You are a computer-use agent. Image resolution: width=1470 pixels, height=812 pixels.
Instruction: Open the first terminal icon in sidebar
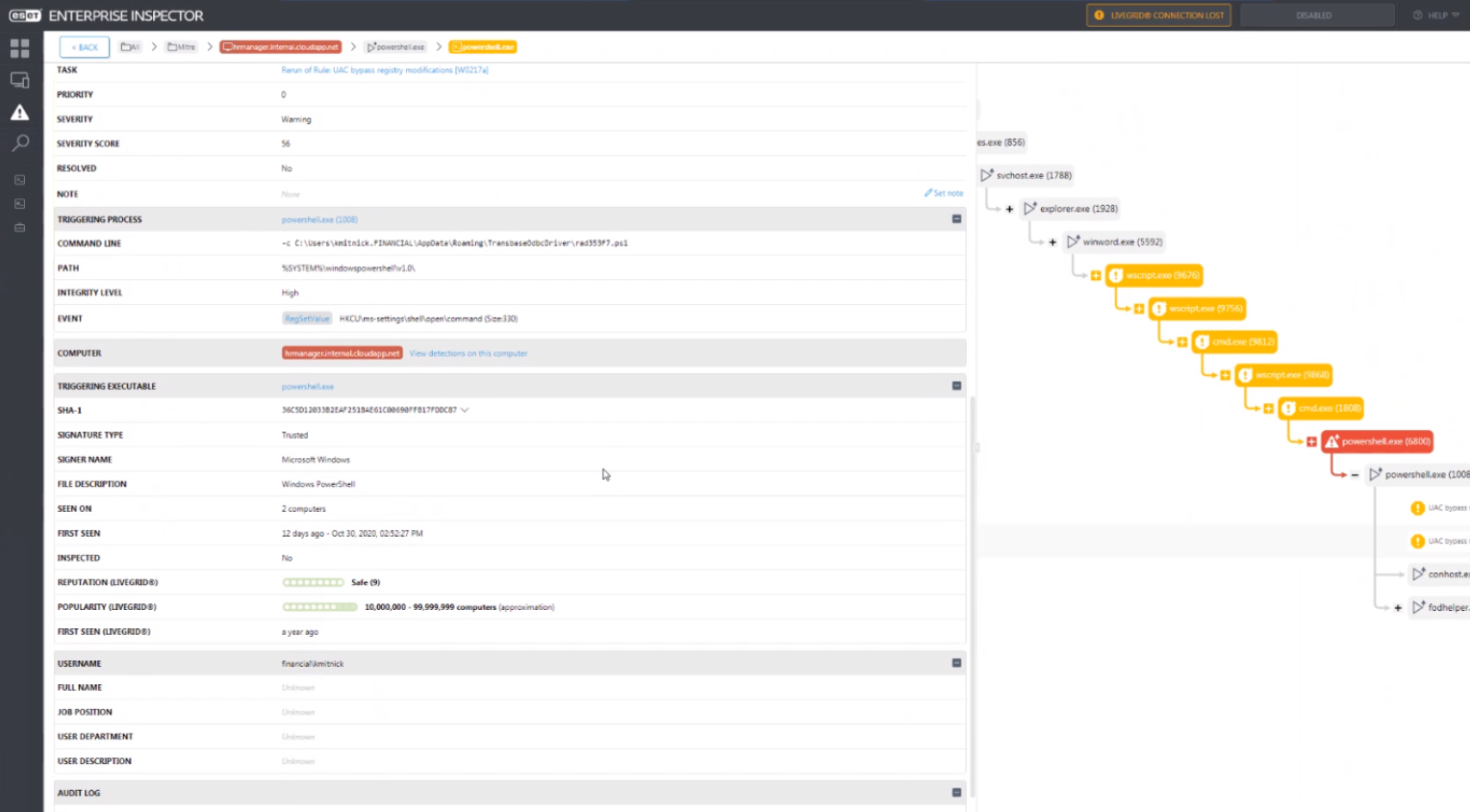[x=19, y=180]
